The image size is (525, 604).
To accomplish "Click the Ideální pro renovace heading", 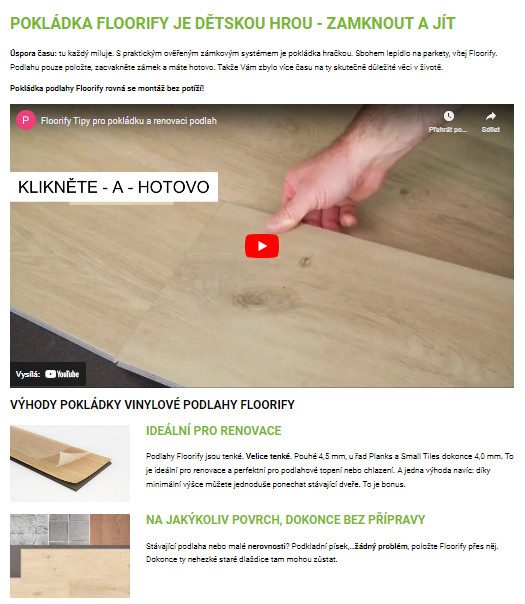I will [x=213, y=431].
